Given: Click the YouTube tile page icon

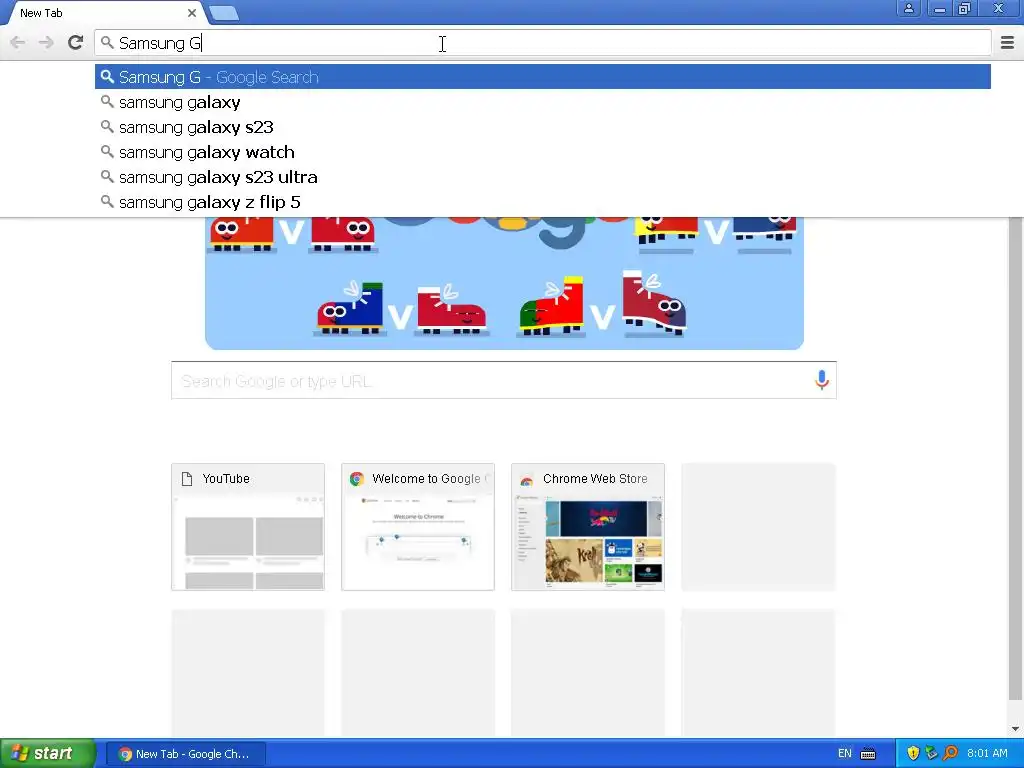Looking at the screenshot, I should pyautogui.click(x=187, y=479).
